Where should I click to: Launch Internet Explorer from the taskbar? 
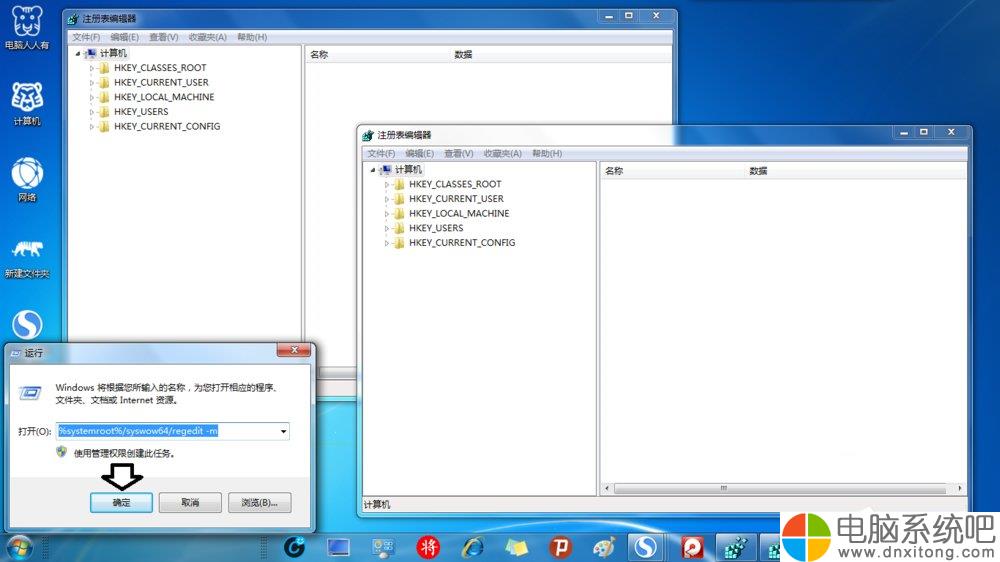473,547
